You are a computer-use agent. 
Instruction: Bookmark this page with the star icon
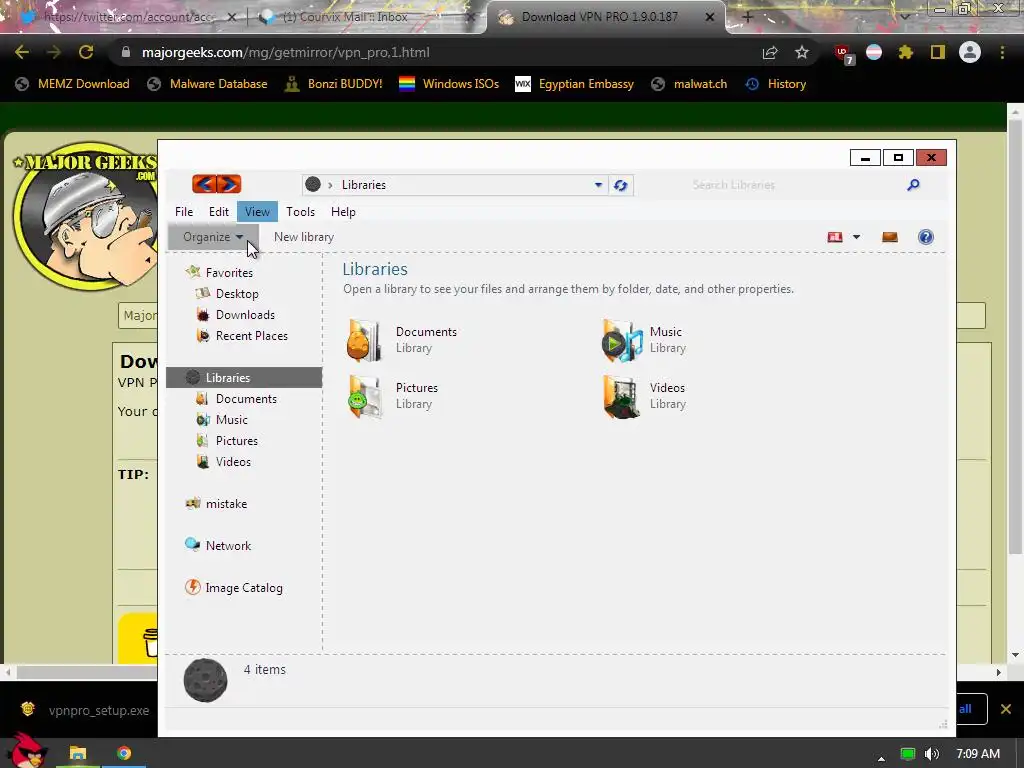click(802, 52)
